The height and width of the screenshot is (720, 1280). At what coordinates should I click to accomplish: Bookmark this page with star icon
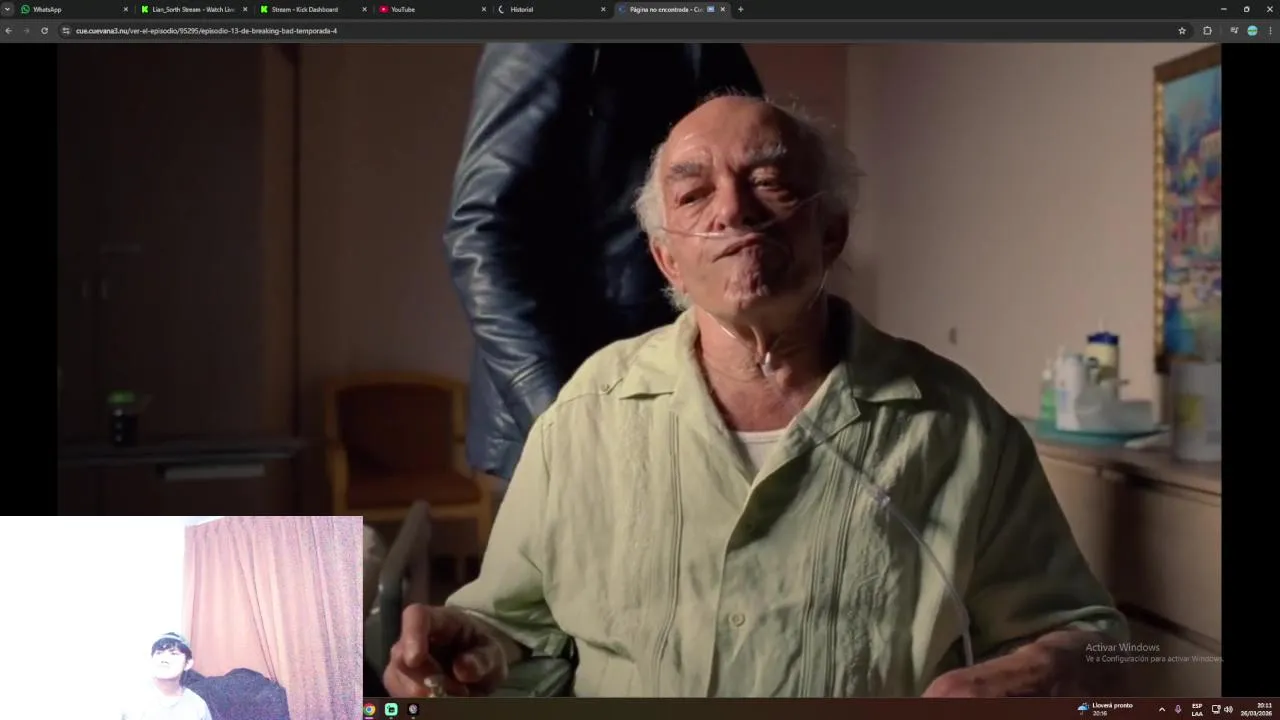1182,31
